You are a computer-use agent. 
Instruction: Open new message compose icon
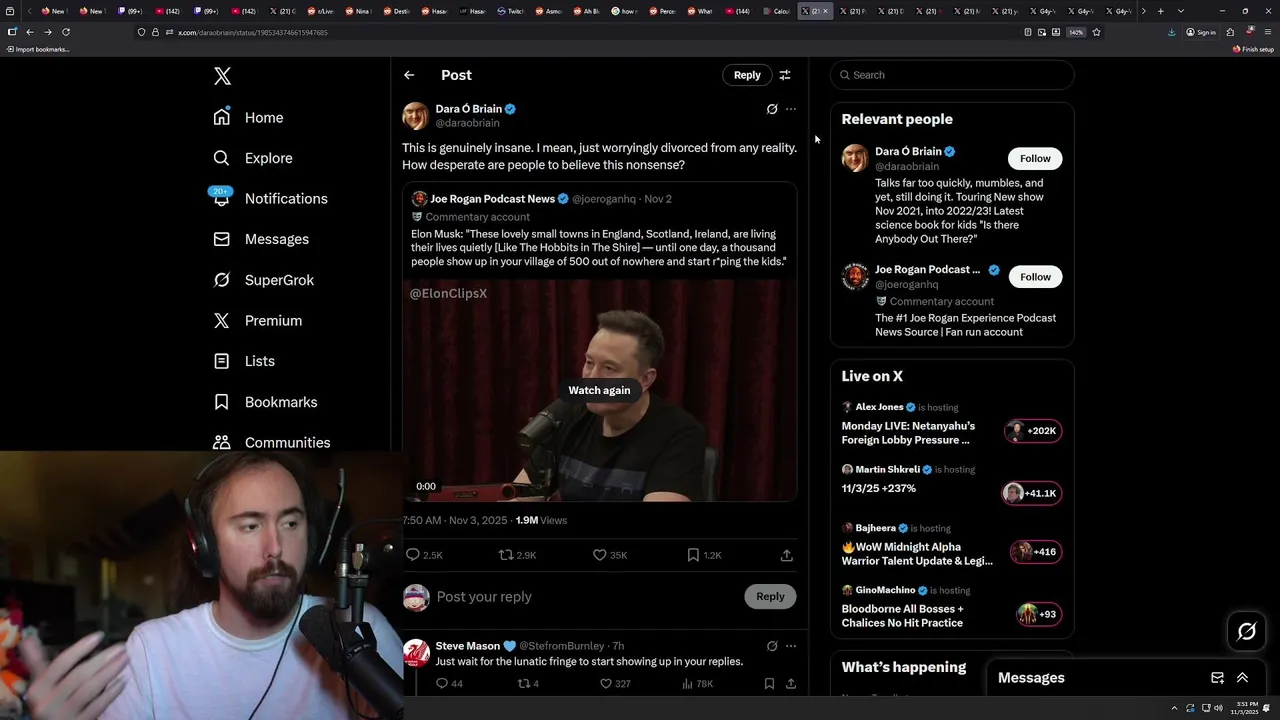(1217, 678)
